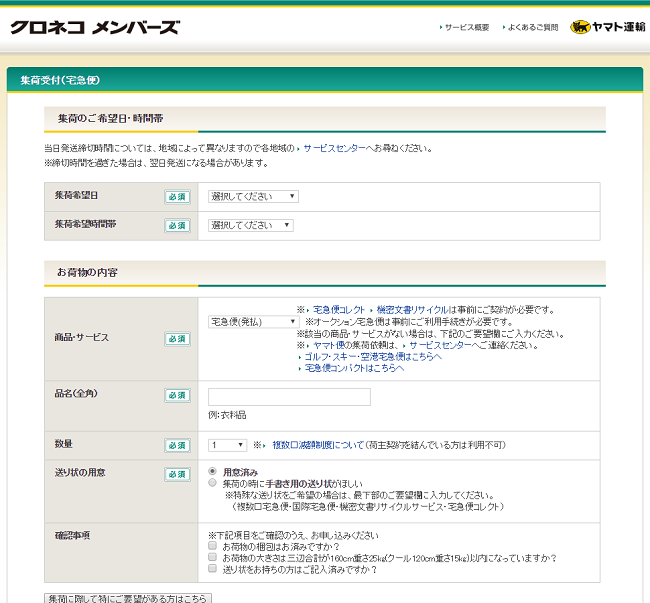Open the 数量 dropdown showing 1

pos(227,445)
